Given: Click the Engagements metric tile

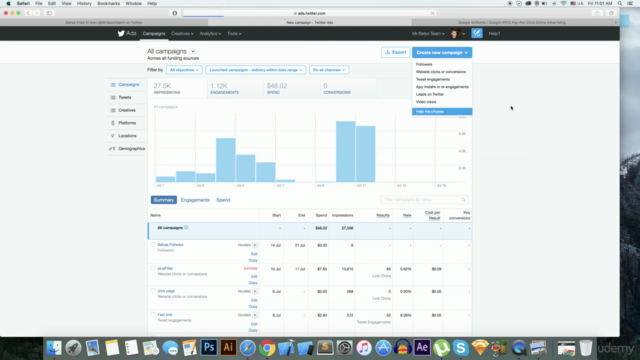Looking at the screenshot, I should click(x=235, y=88).
